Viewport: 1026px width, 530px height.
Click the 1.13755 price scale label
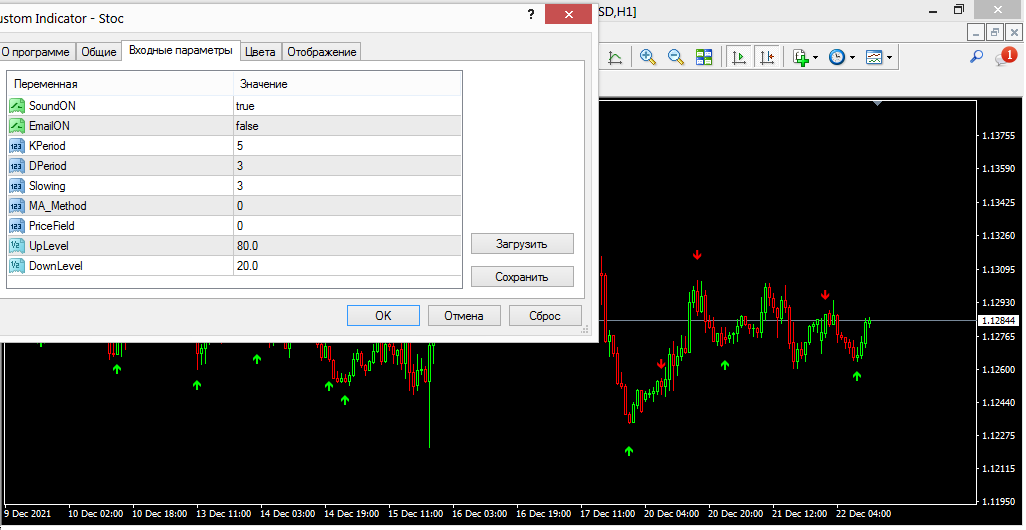click(x=999, y=136)
